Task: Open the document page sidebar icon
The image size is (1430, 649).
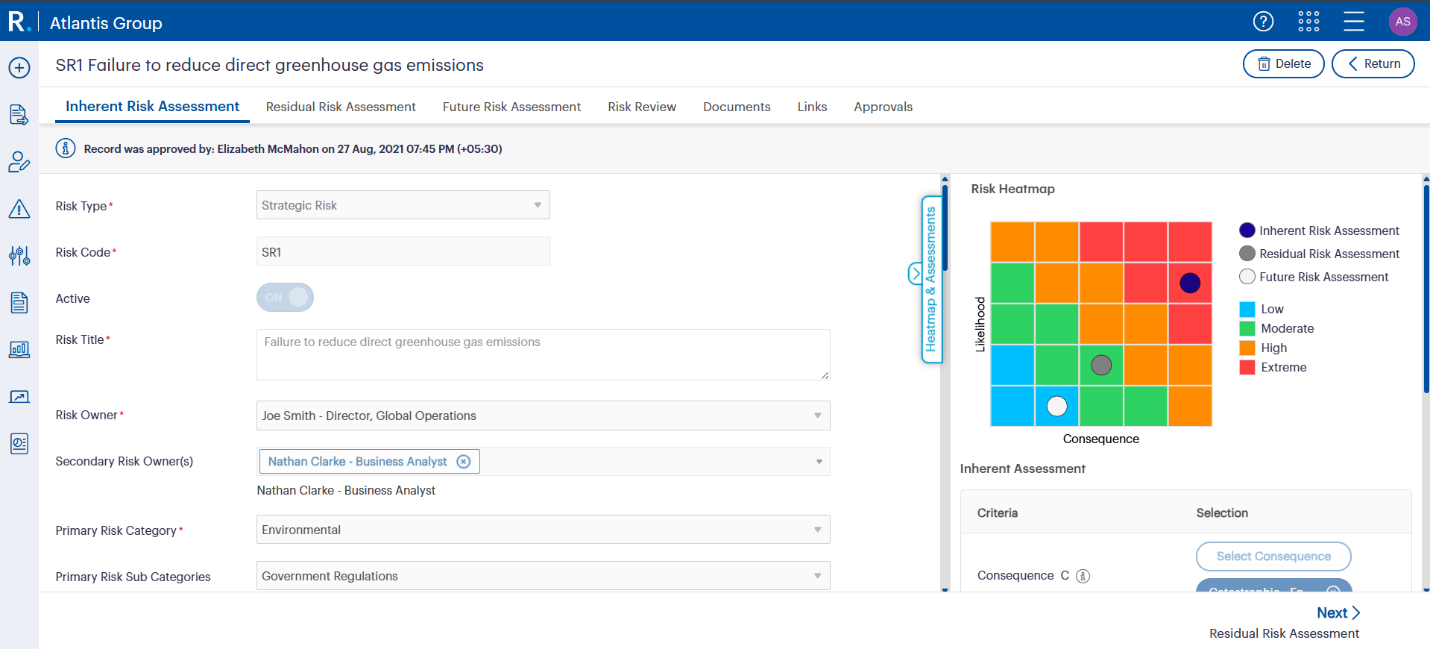Action: [x=19, y=302]
